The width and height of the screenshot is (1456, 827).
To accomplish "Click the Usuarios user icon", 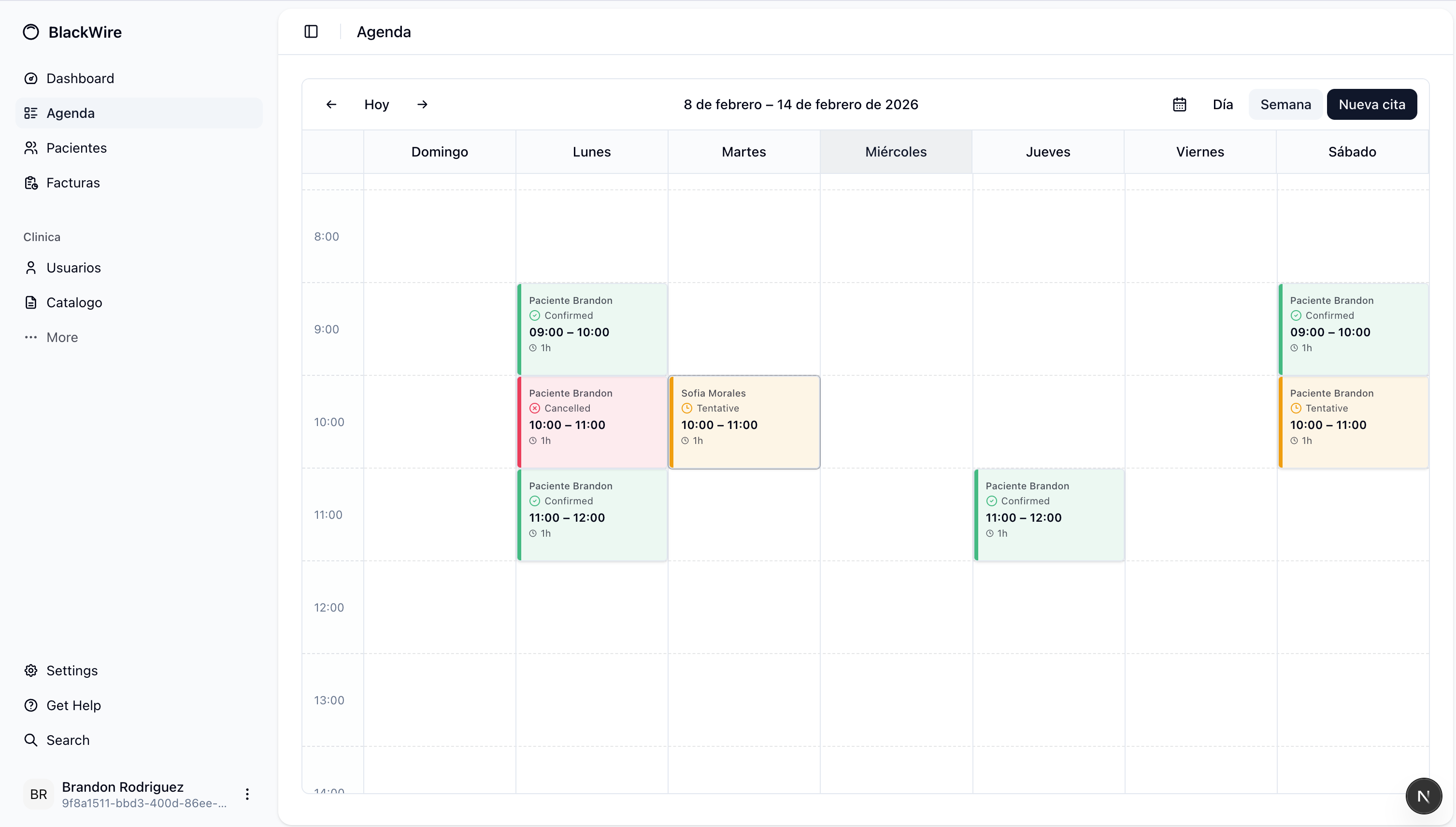I will tap(31, 268).
